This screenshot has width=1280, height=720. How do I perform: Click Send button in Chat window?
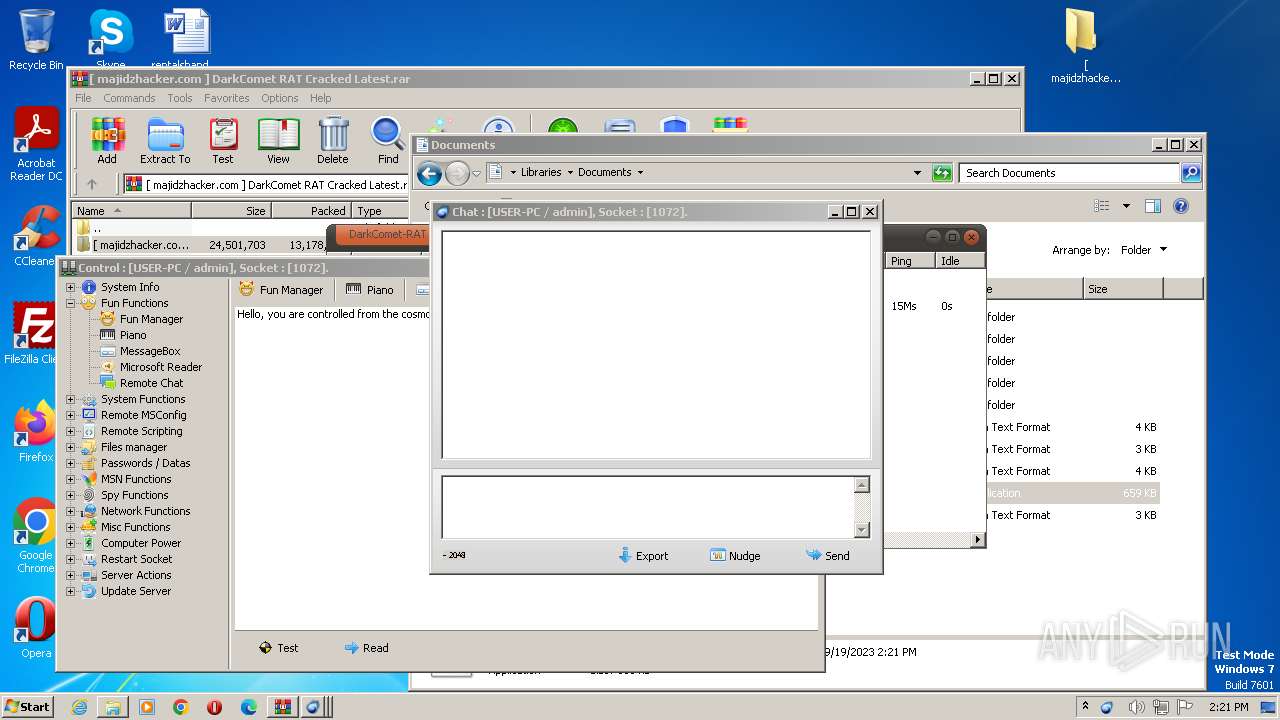coord(827,556)
